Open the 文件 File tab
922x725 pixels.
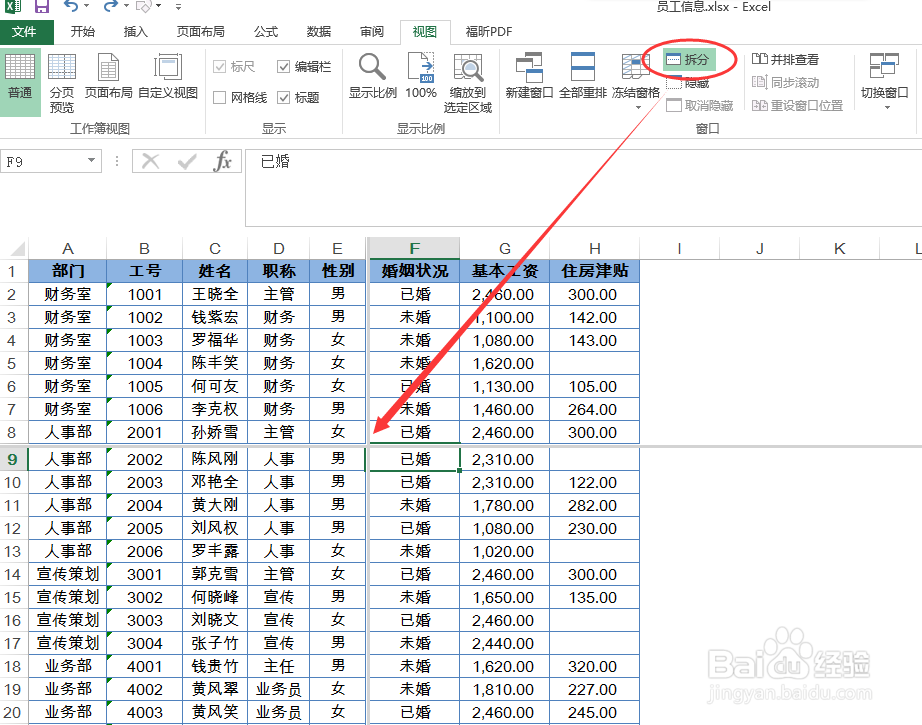coord(24,32)
